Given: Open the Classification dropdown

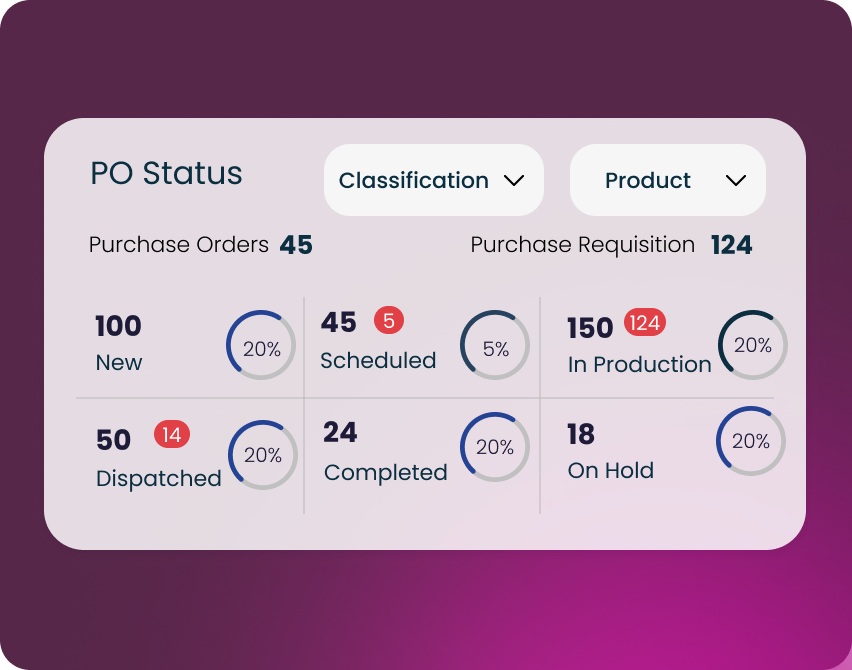Looking at the screenshot, I should tap(433, 180).
